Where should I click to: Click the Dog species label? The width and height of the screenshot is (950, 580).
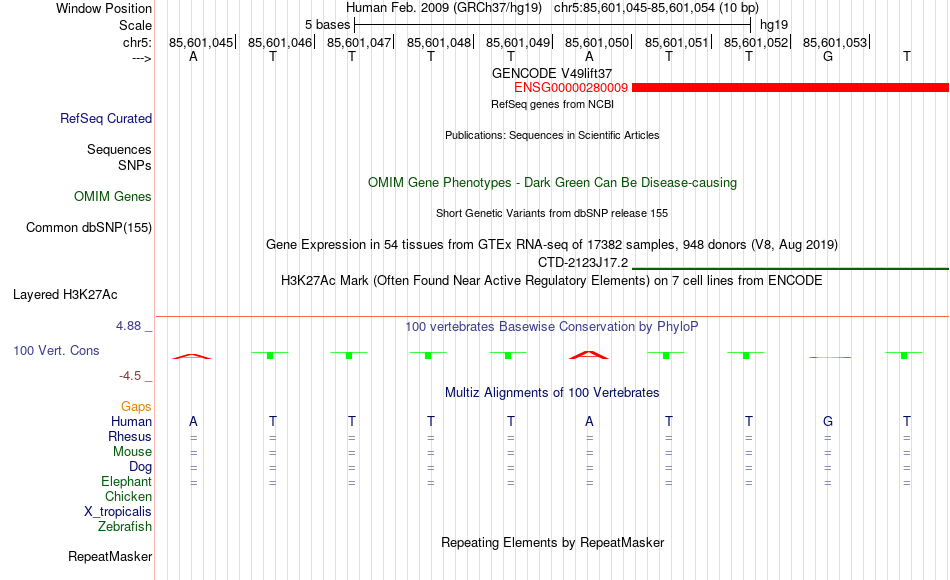[141, 467]
